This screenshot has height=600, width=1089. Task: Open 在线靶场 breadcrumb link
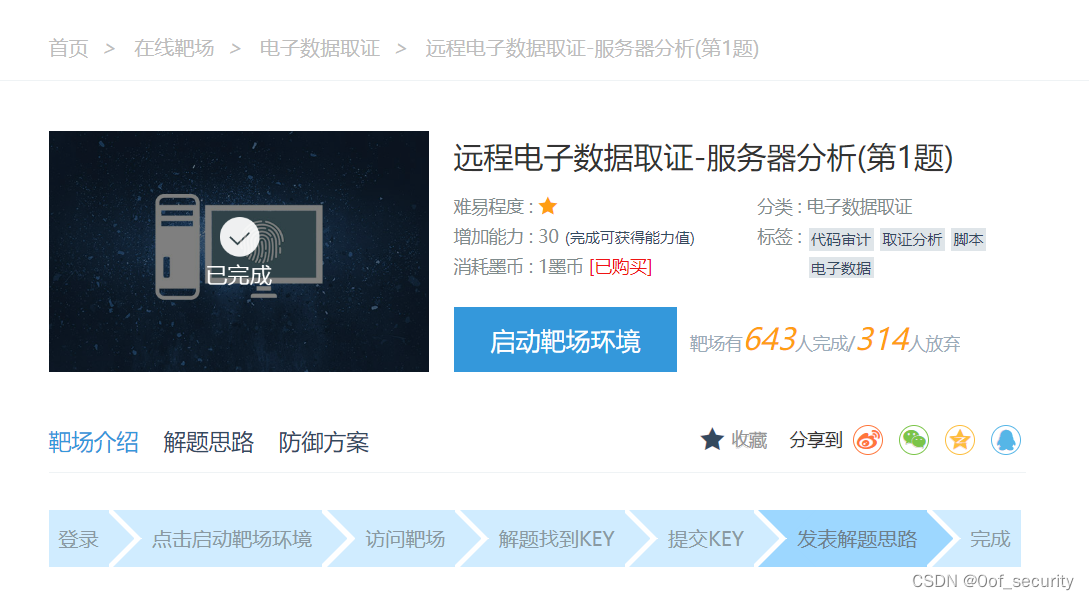tap(174, 49)
